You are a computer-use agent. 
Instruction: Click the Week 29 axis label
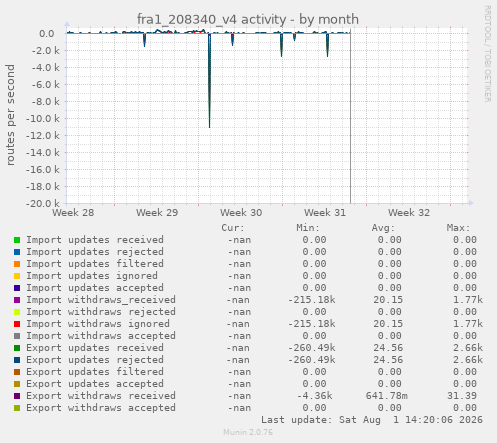pyautogui.click(x=157, y=213)
